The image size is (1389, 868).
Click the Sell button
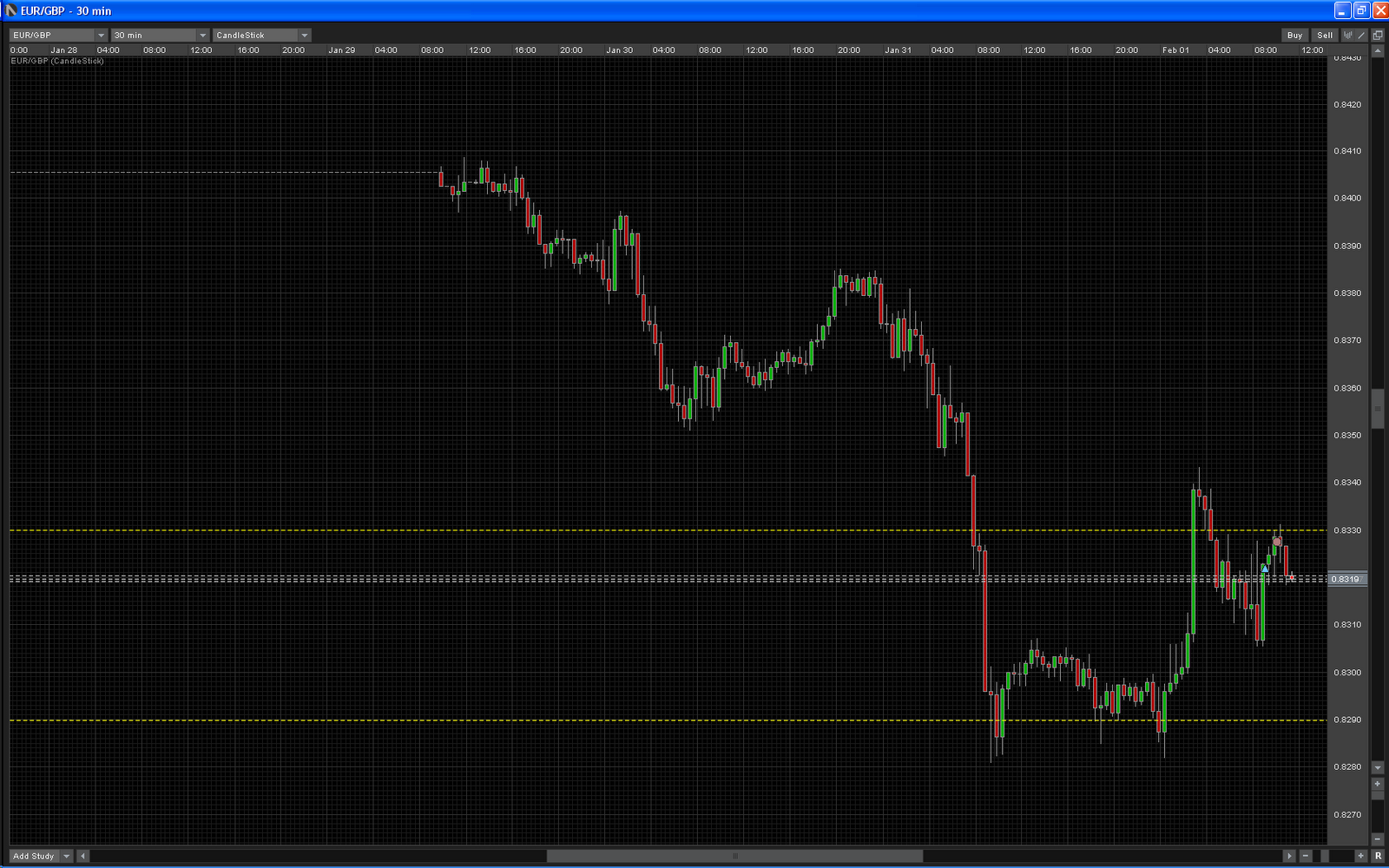point(1325,36)
